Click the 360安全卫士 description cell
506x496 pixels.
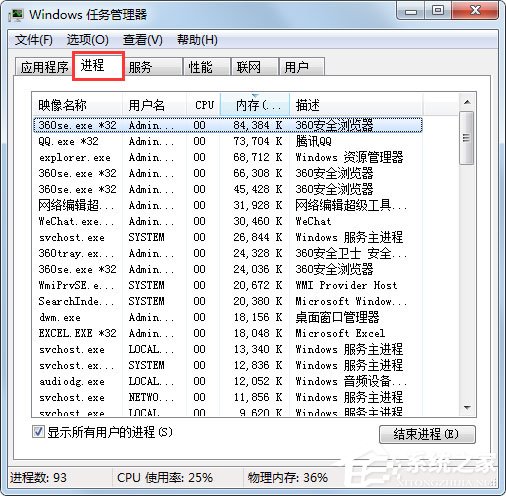(x=351, y=253)
